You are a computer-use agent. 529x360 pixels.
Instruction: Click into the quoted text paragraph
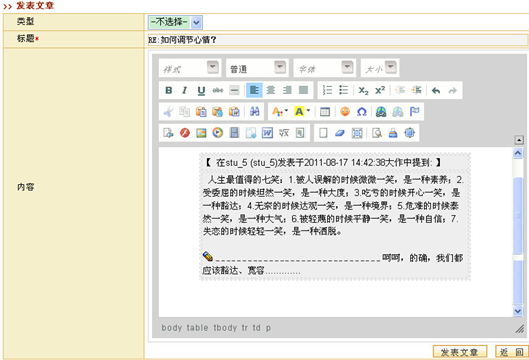coord(333,205)
